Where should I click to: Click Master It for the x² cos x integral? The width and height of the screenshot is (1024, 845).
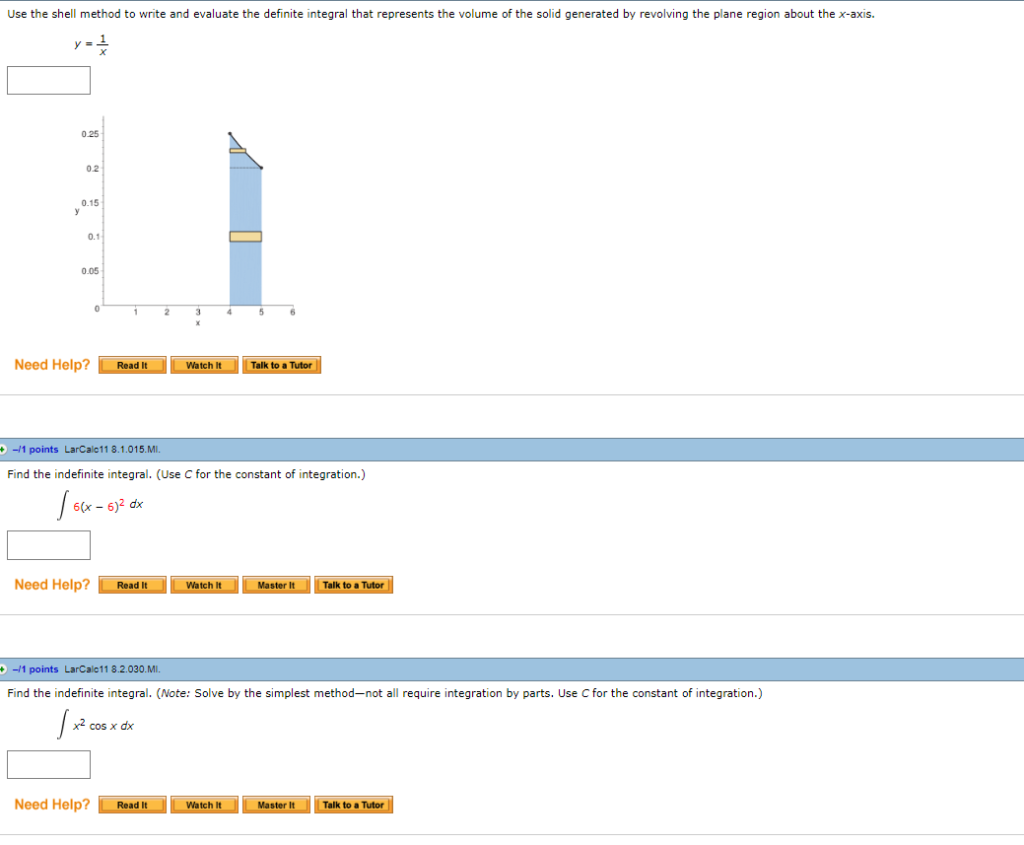point(275,804)
